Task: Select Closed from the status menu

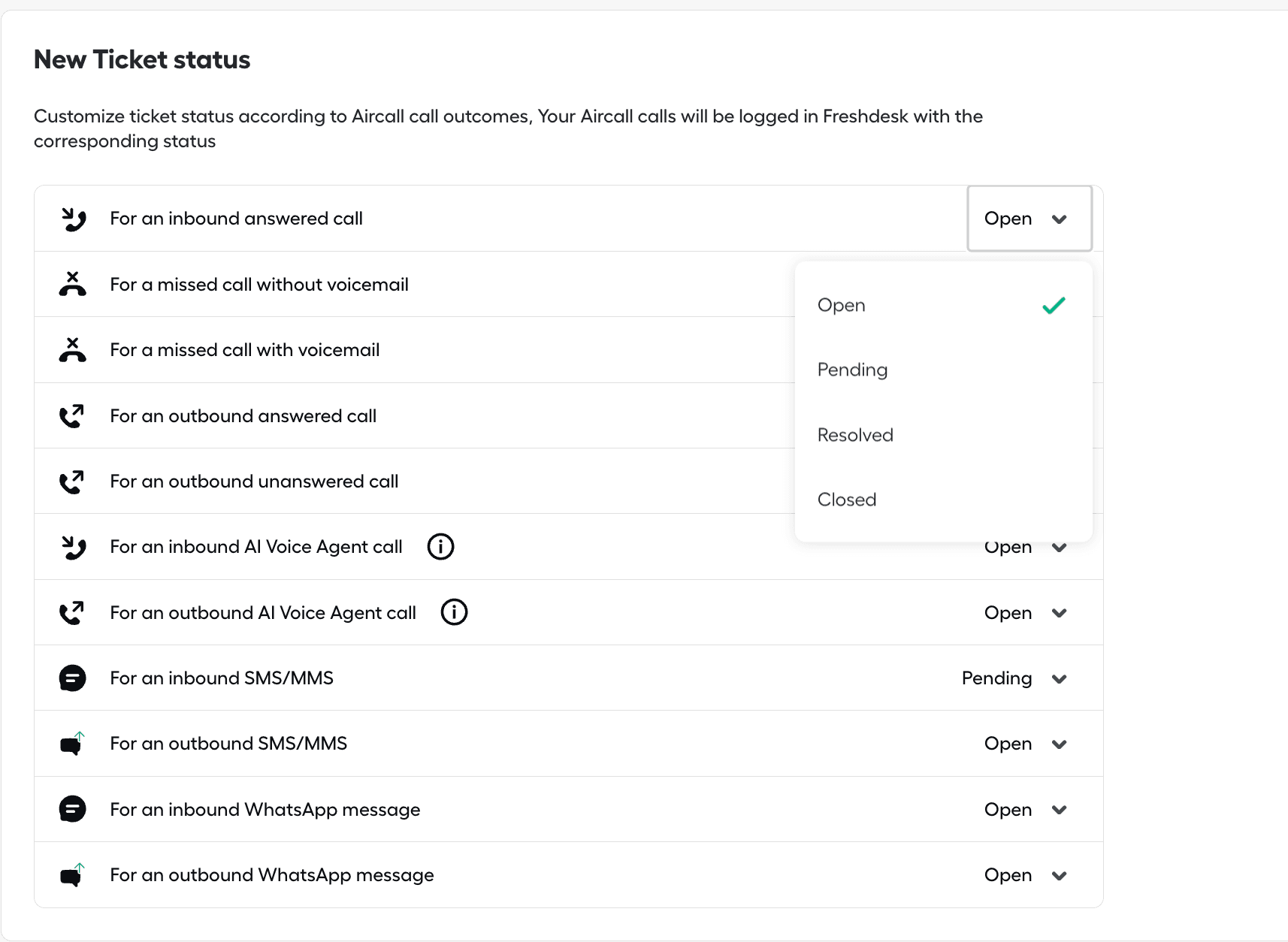Action: [x=943, y=500]
